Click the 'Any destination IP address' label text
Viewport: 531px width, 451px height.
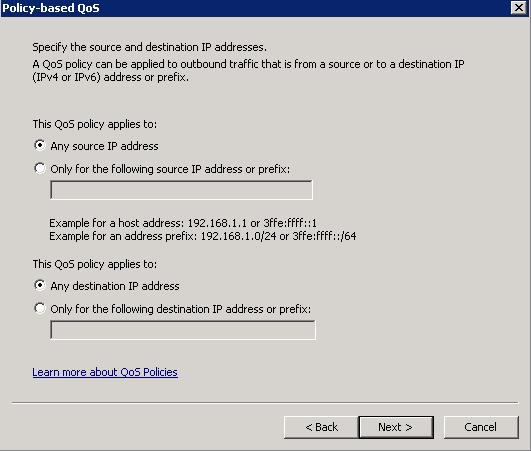pos(115,286)
